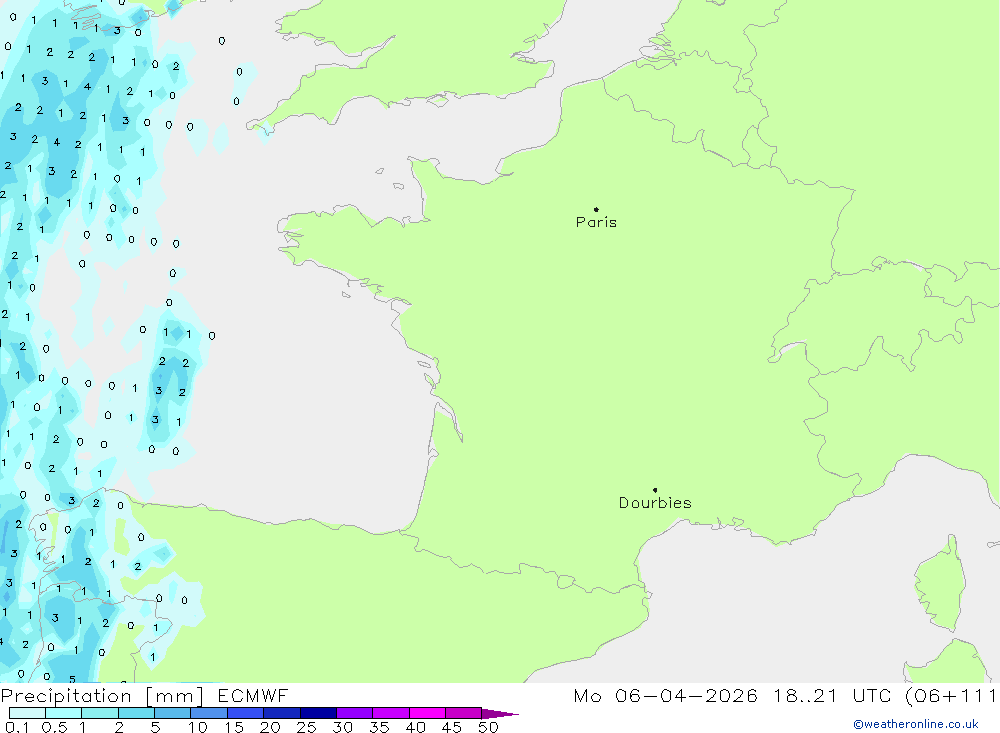Select the 15–20 mm legend swatch
1000x733 pixels.
(x=245, y=713)
